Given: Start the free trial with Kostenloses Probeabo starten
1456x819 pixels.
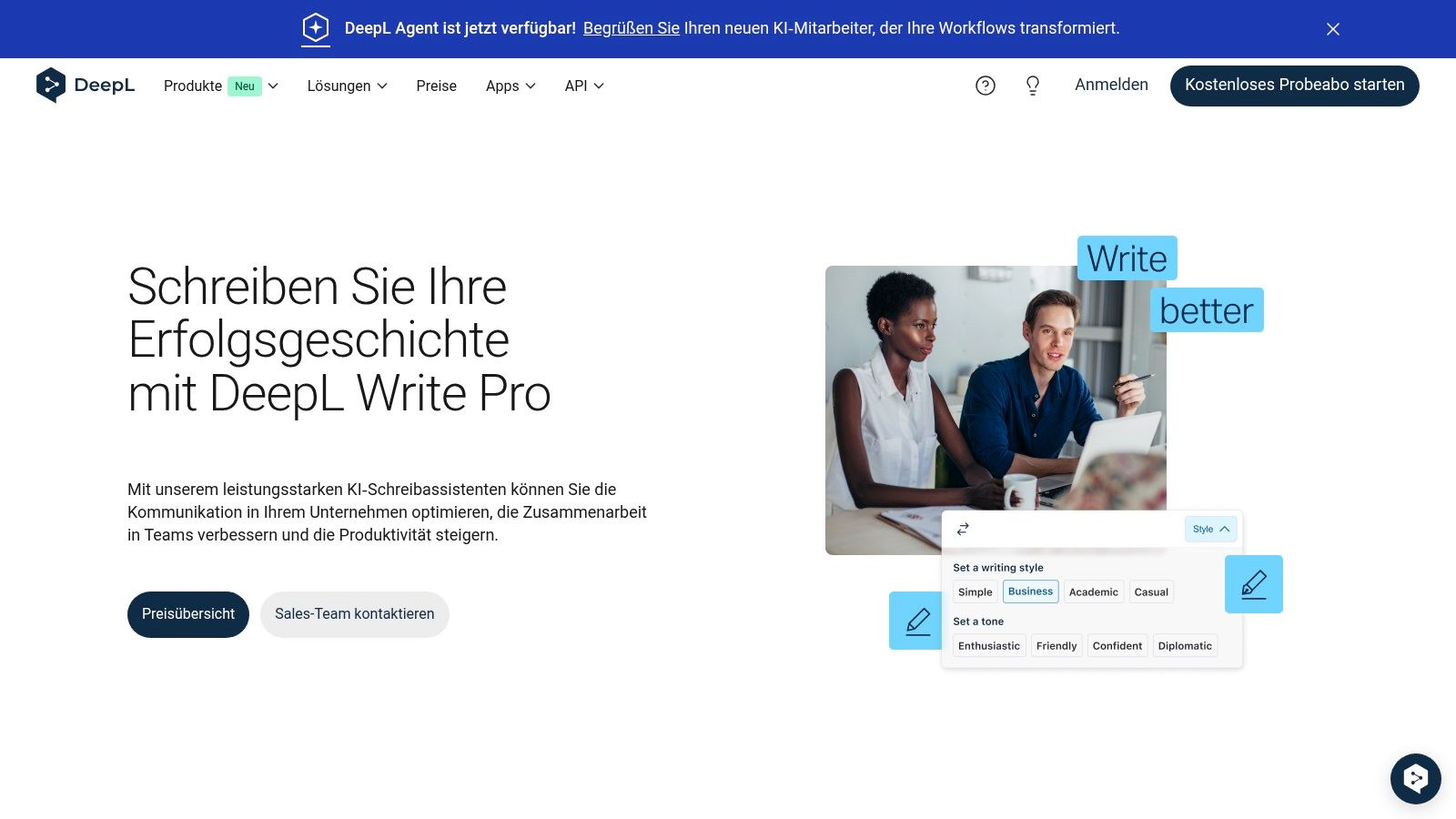Looking at the screenshot, I should point(1294,85).
